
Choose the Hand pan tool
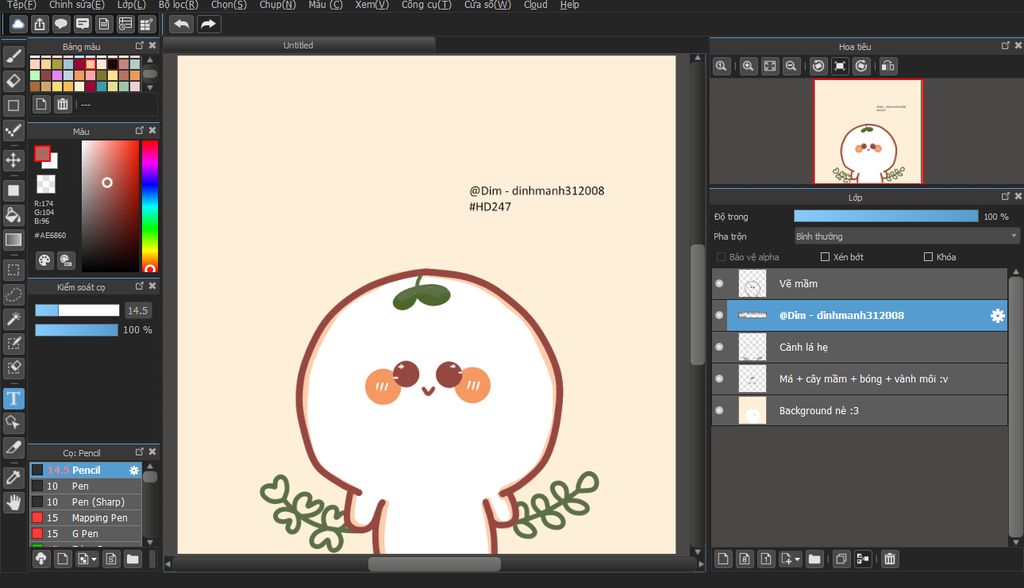click(14, 502)
